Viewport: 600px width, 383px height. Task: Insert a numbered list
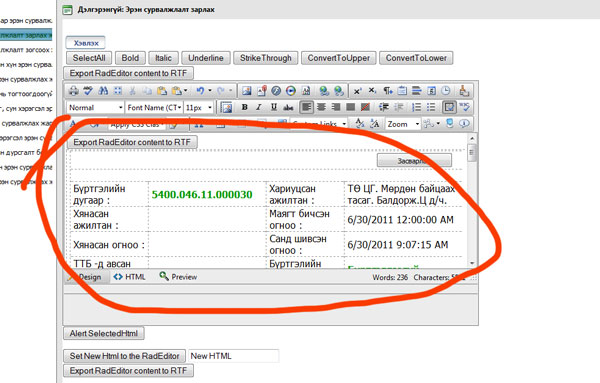pyautogui.click(x=416, y=108)
